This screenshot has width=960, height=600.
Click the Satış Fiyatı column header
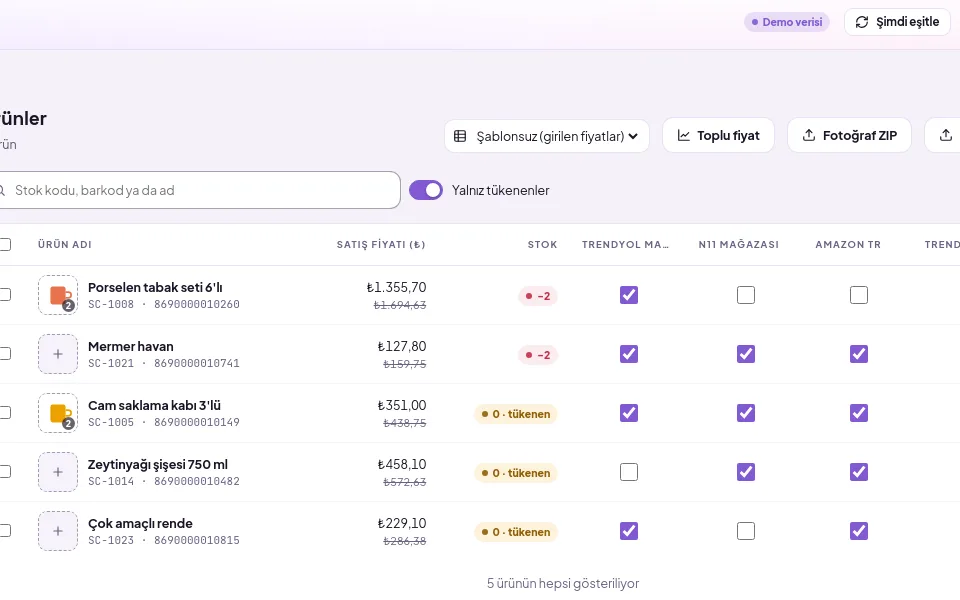381,244
